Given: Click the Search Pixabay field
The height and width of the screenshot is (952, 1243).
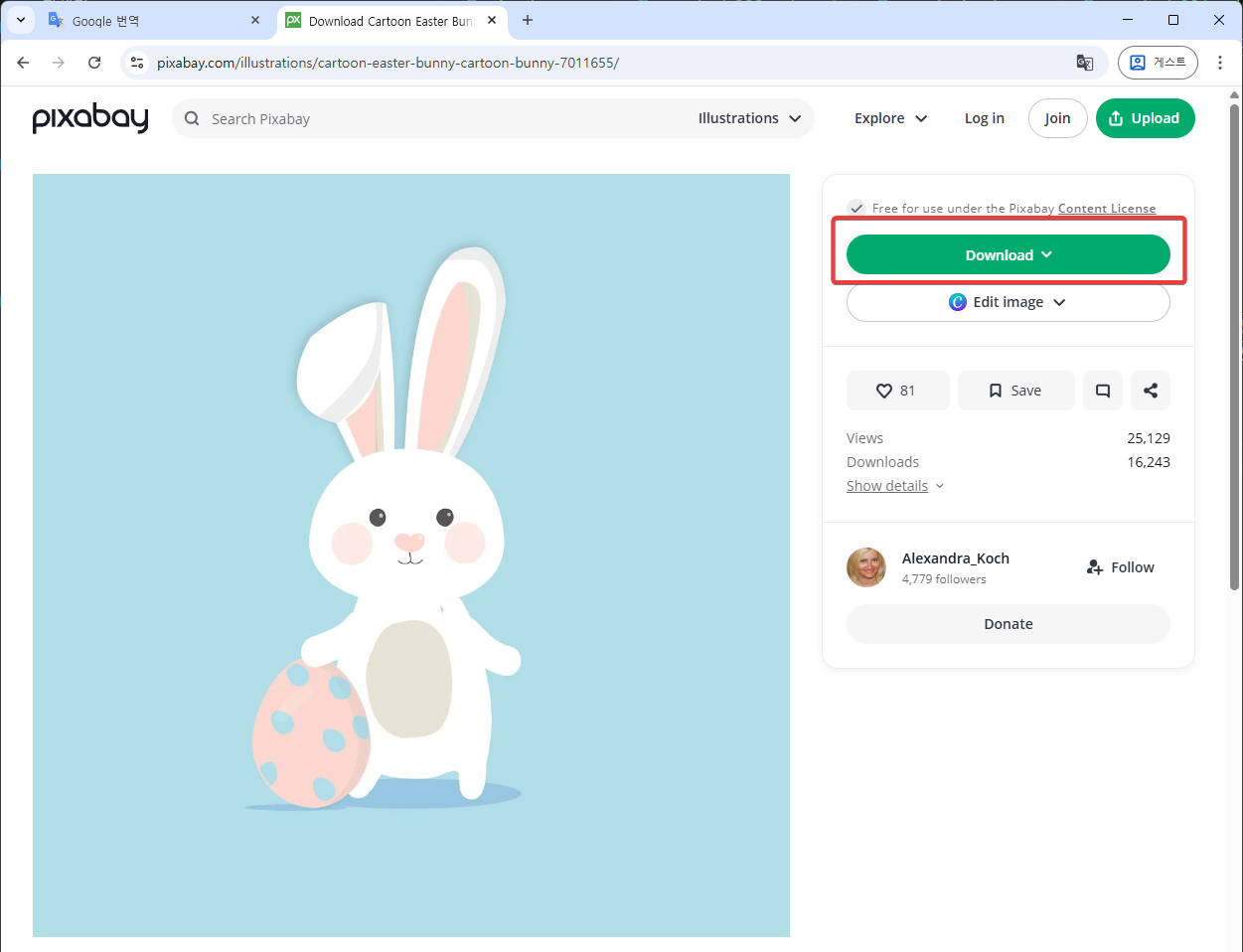Looking at the screenshot, I should (x=437, y=119).
